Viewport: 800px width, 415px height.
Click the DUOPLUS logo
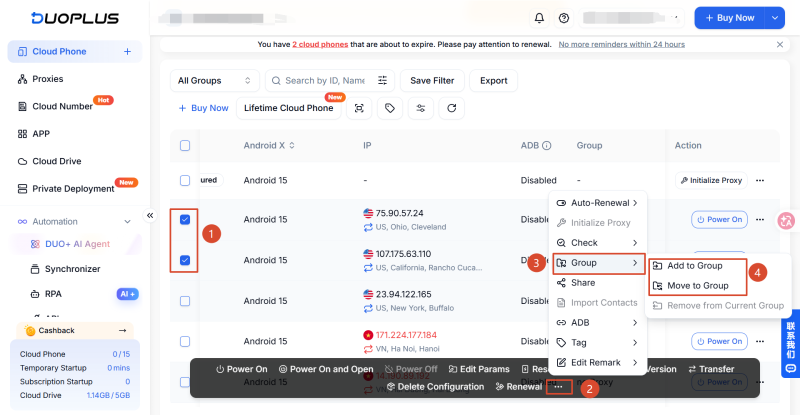pos(75,18)
